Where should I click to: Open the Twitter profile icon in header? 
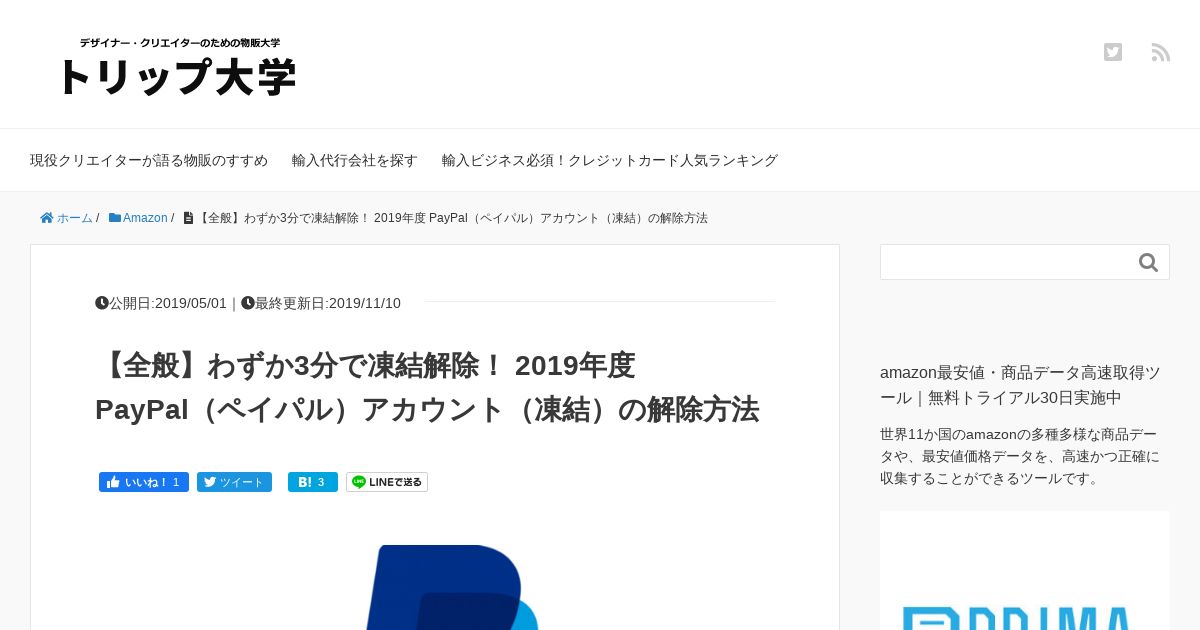pos(1113,52)
